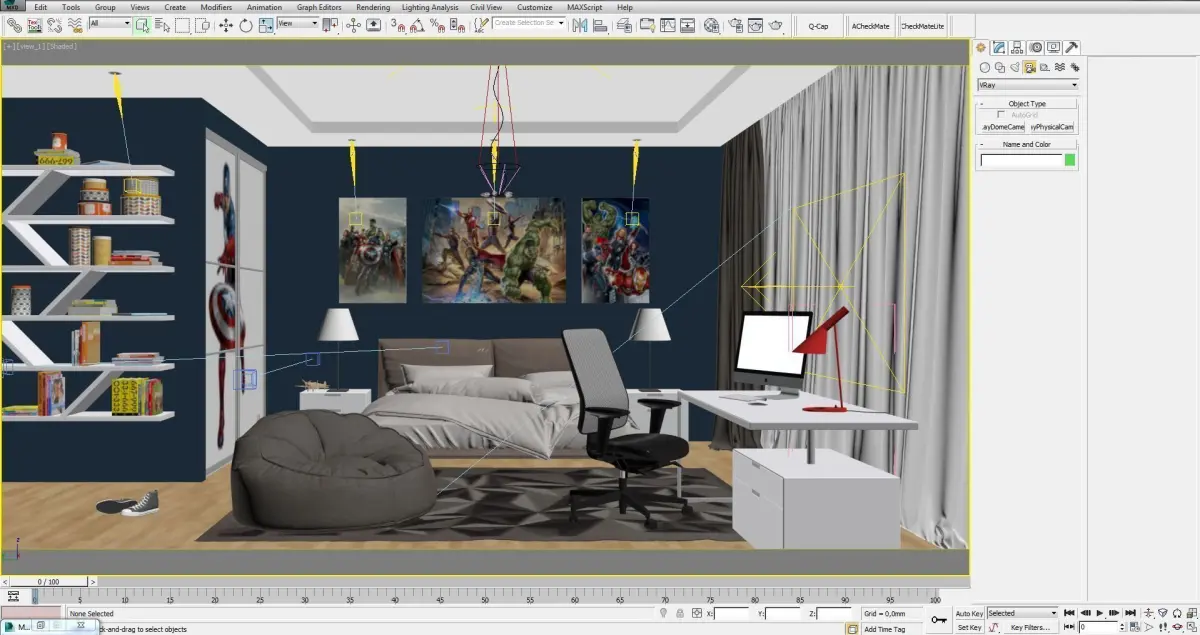1200x635 pixels.
Task: Toggle the Set Key button
Action: point(969,628)
